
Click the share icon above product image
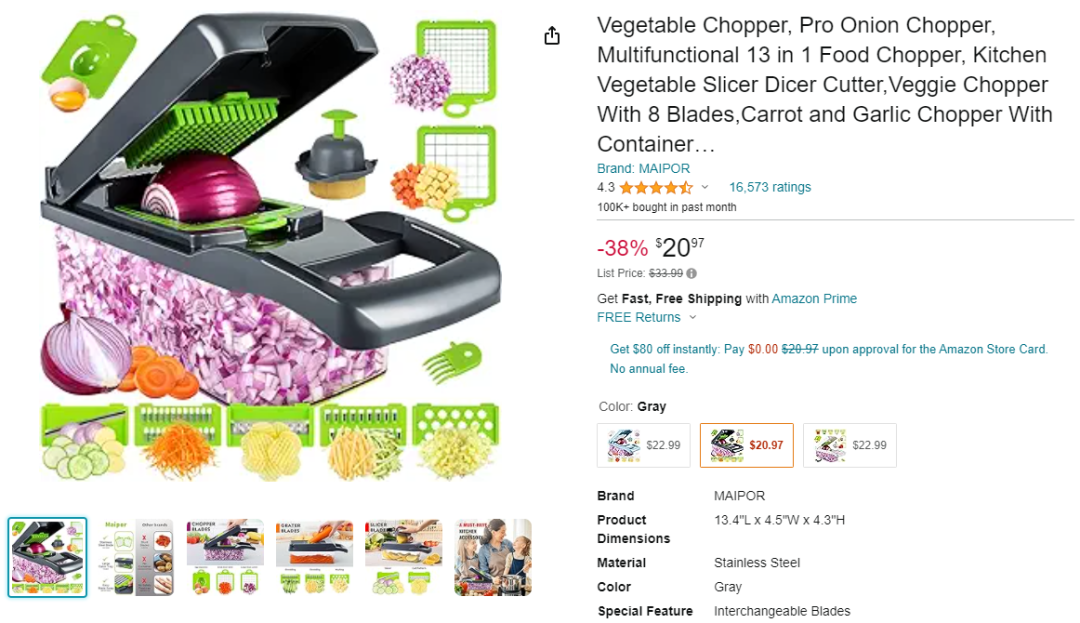552,36
